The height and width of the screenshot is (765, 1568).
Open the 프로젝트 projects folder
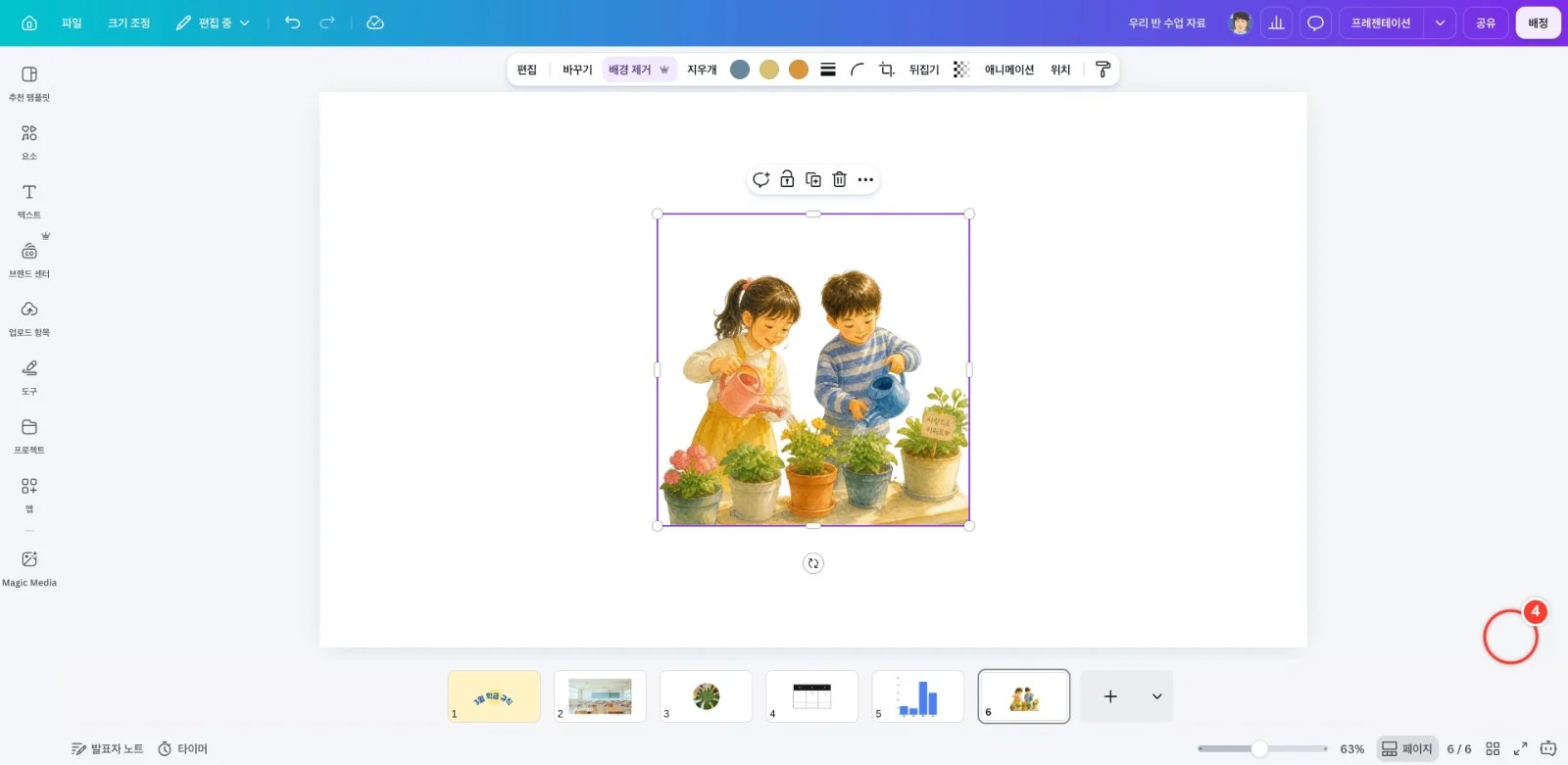tap(29, 436)
